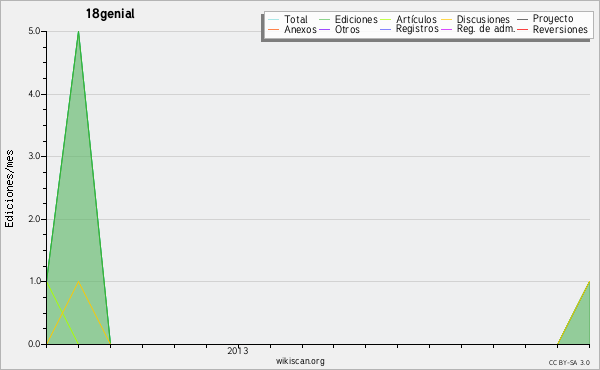The height and width of the screenshot is (370, 600).
Task: Click the 3.0 y-axis label
Action: (34, 156)
